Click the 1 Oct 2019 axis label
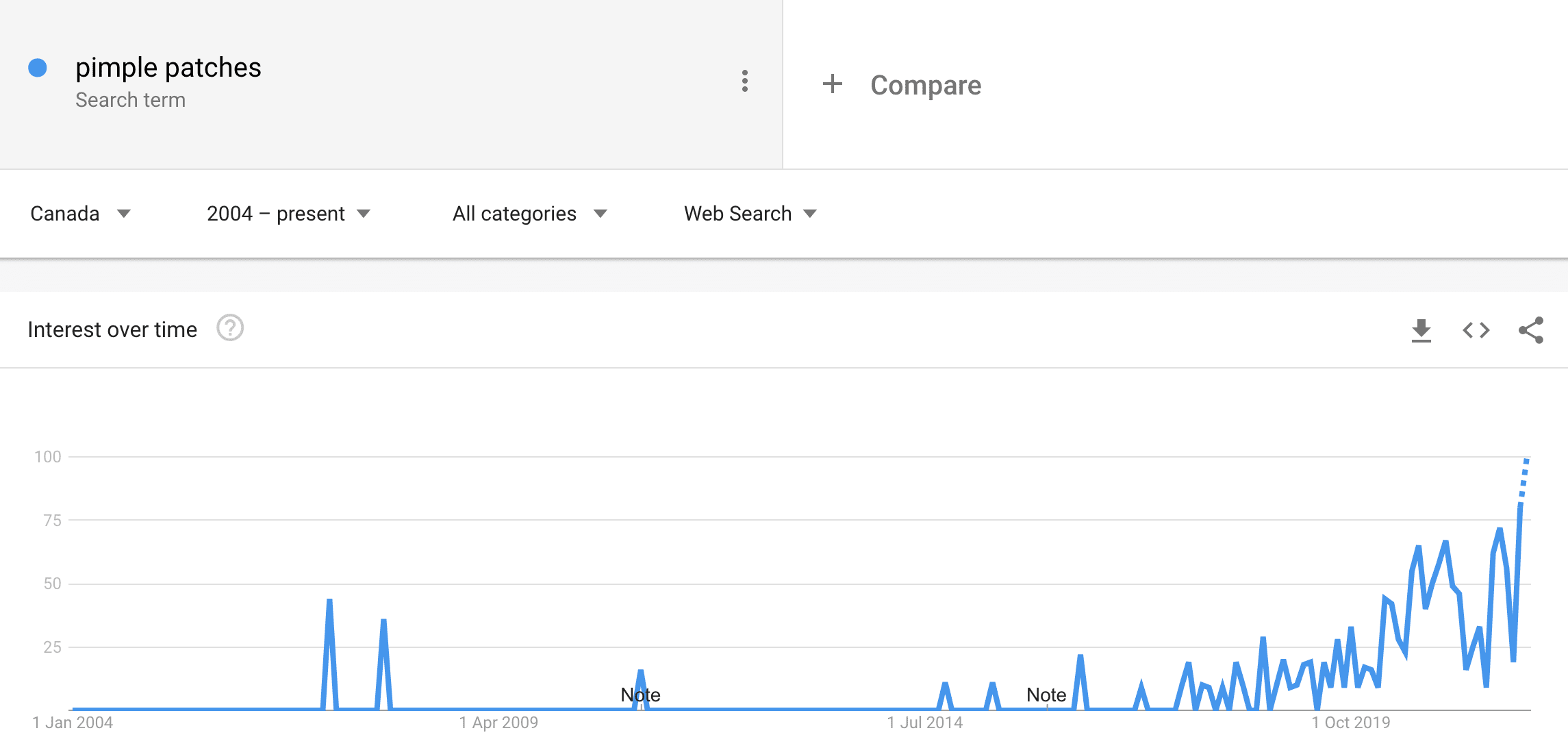 click(1351, 723)
